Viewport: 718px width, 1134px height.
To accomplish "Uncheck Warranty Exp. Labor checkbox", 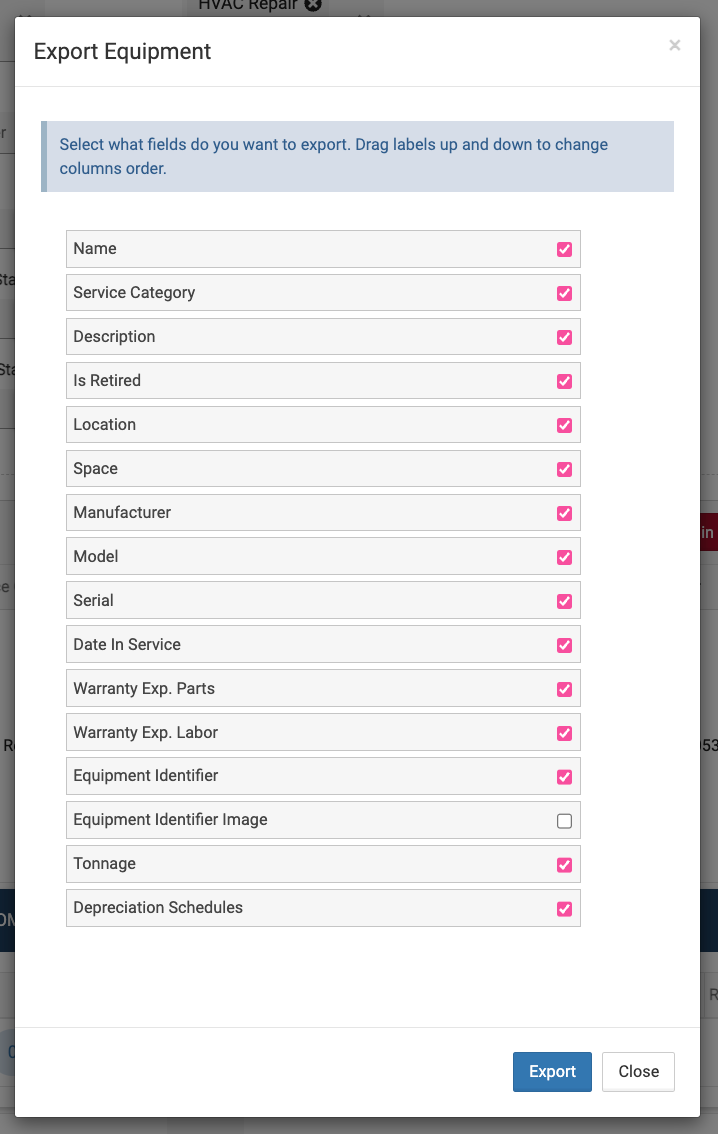I will pyautogui.click(x=564, y=733).
